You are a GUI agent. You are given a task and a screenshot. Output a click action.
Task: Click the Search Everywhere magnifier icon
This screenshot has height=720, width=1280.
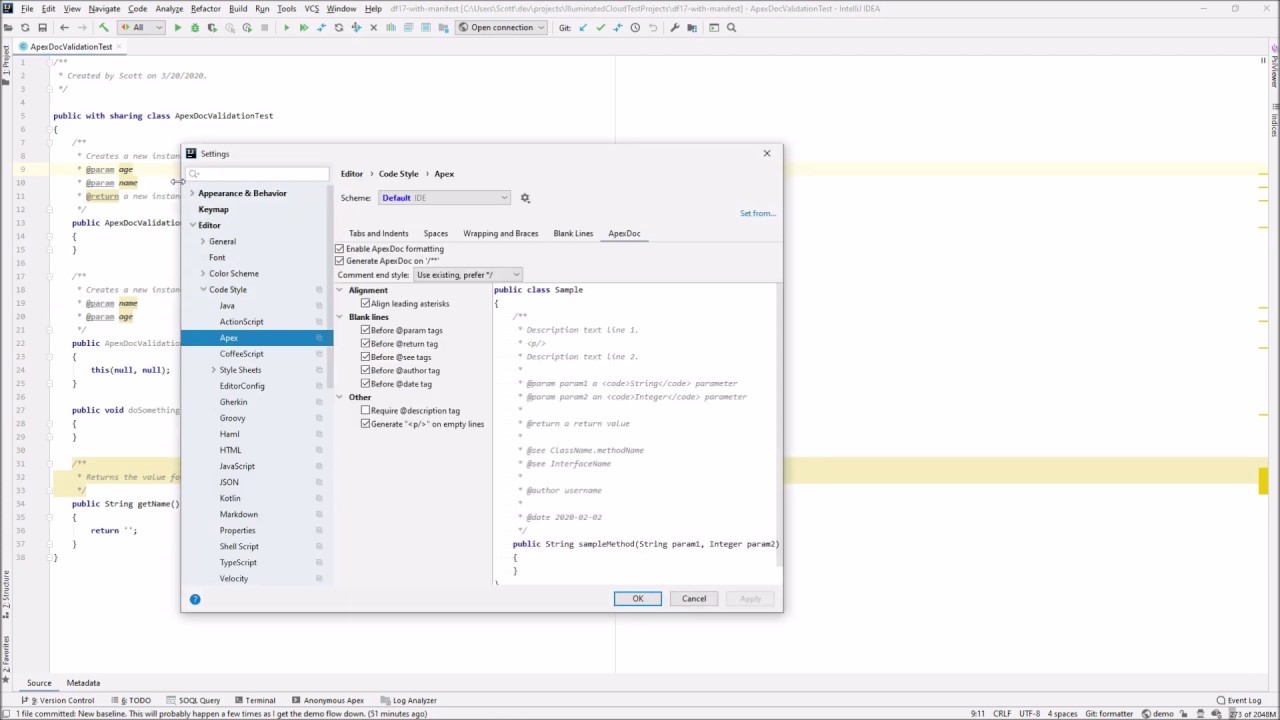coord(731,28)
